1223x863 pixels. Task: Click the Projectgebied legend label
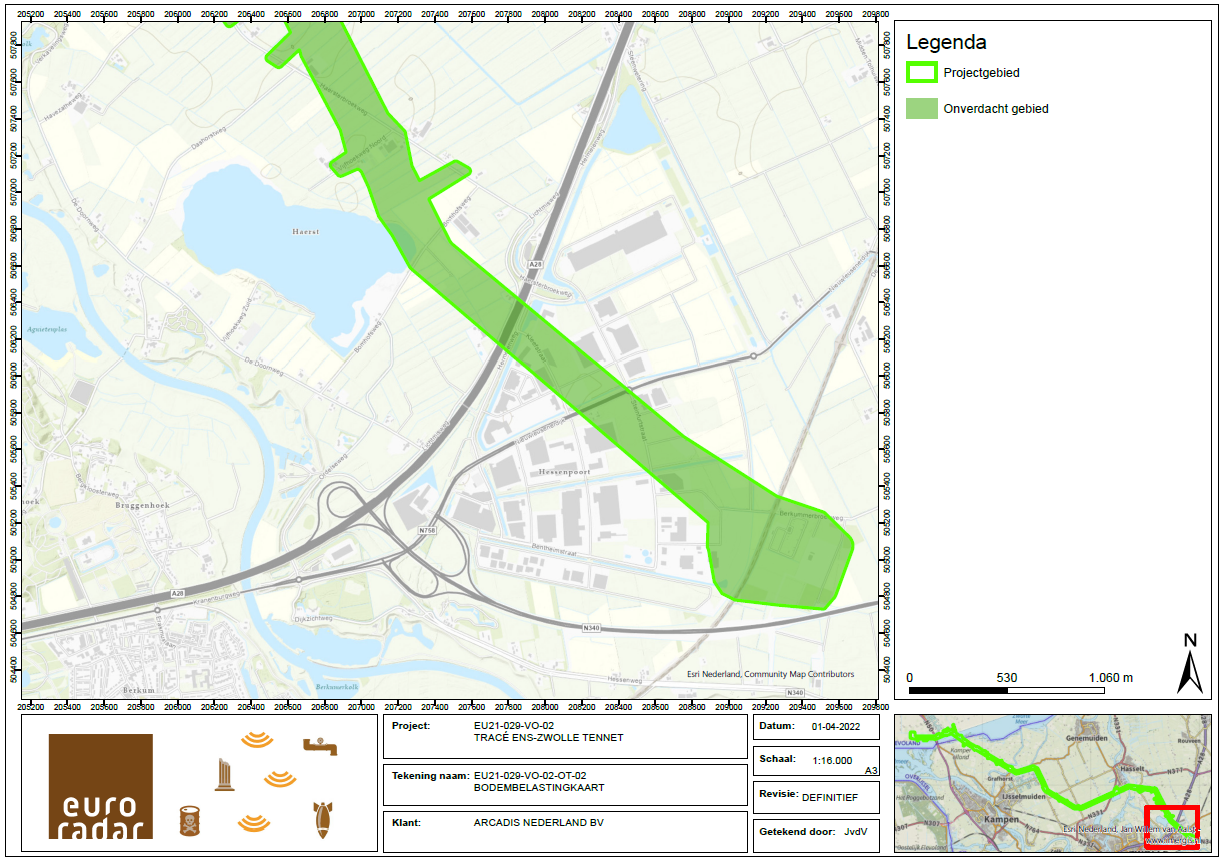tap(981, 73)
